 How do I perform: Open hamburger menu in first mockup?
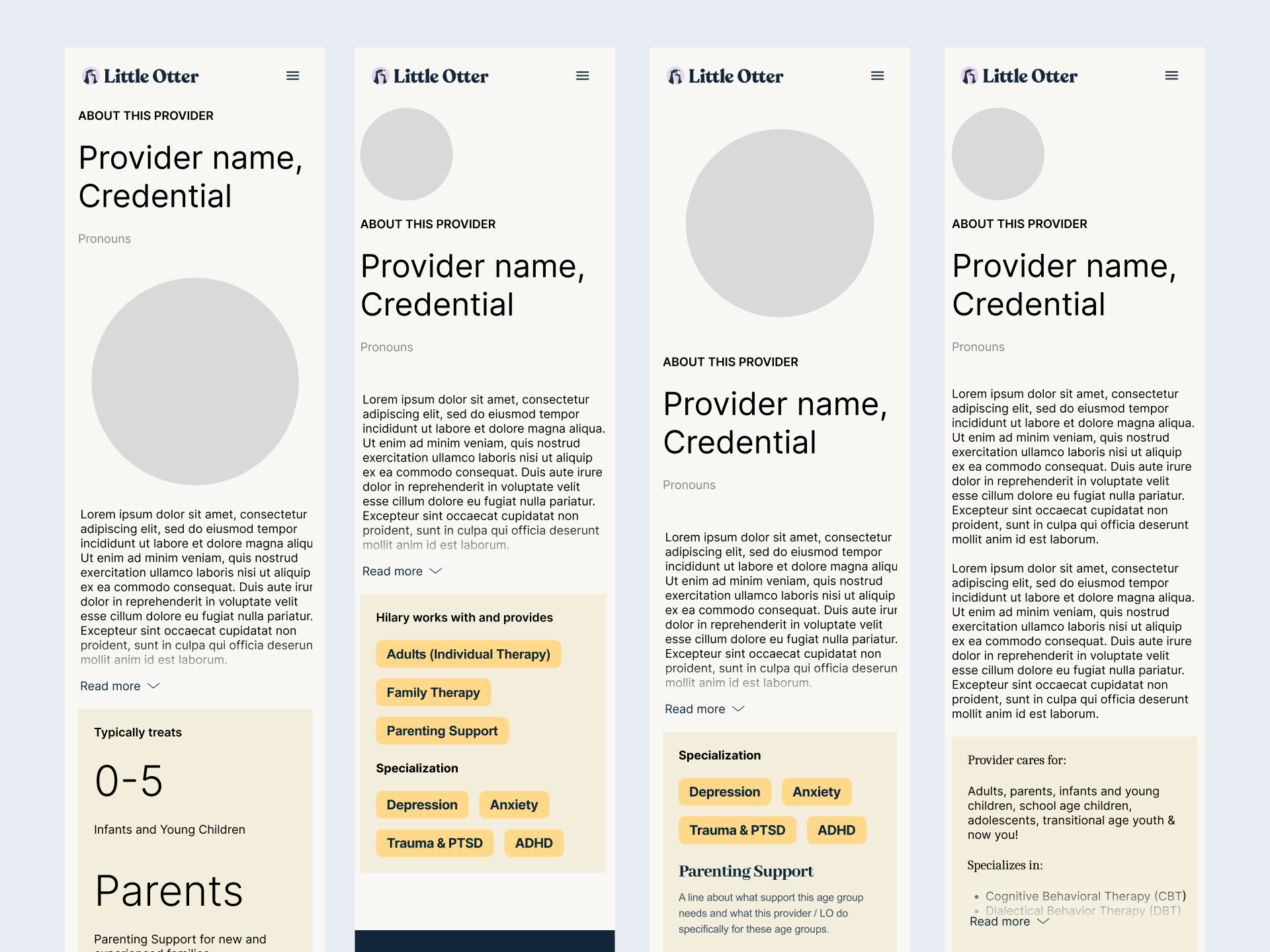pos(292,76)
